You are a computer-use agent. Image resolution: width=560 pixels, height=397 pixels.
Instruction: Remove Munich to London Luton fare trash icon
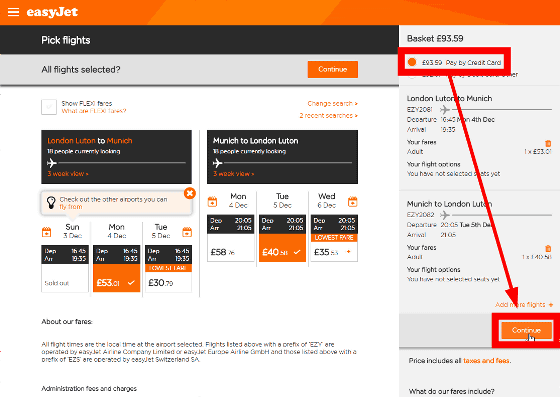pyautogui.click(x=548, y=248)
